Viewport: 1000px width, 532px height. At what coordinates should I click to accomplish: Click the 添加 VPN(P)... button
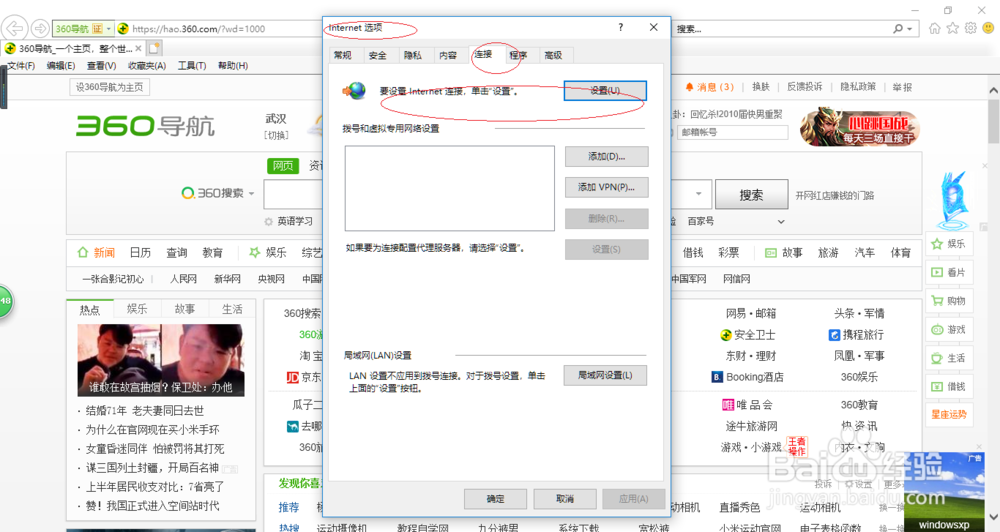click(607, 187)
